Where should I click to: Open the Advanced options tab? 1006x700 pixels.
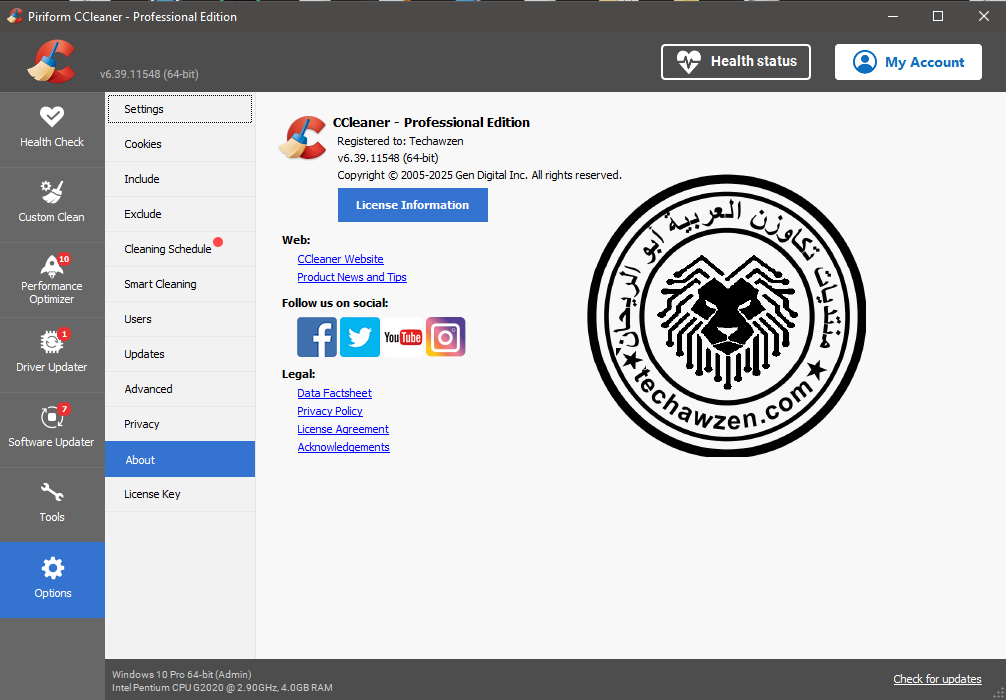point(180,389)
